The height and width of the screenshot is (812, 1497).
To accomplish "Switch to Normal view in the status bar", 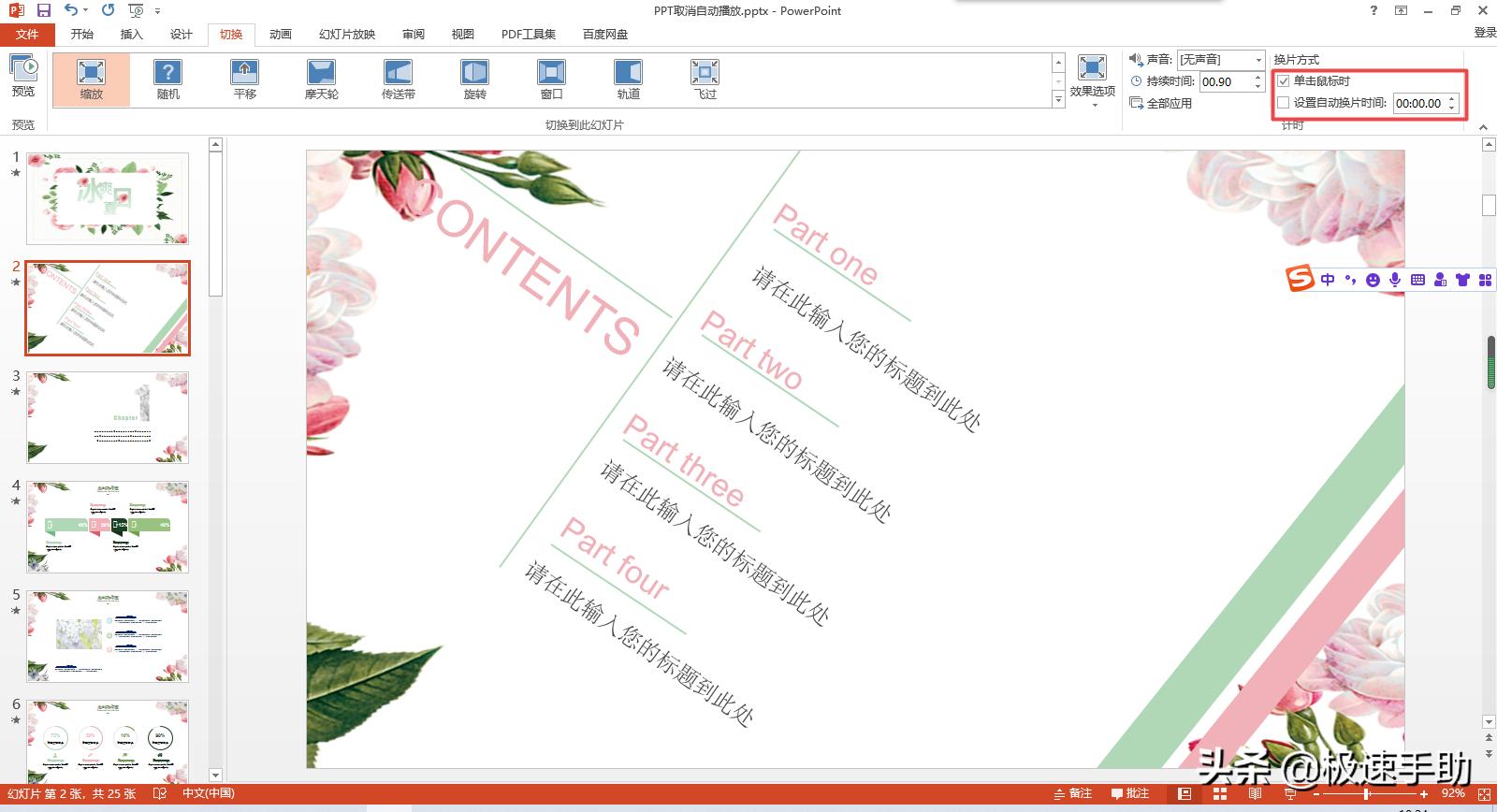I will [1185, 793].
